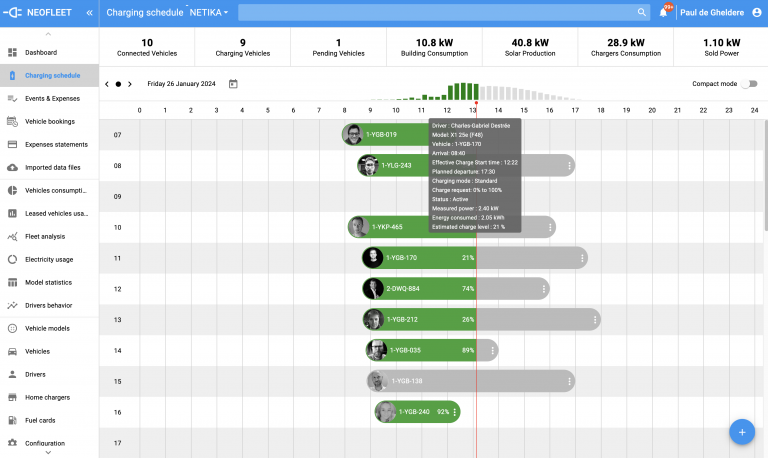Click the notifications bell icon

coord(663,12)
